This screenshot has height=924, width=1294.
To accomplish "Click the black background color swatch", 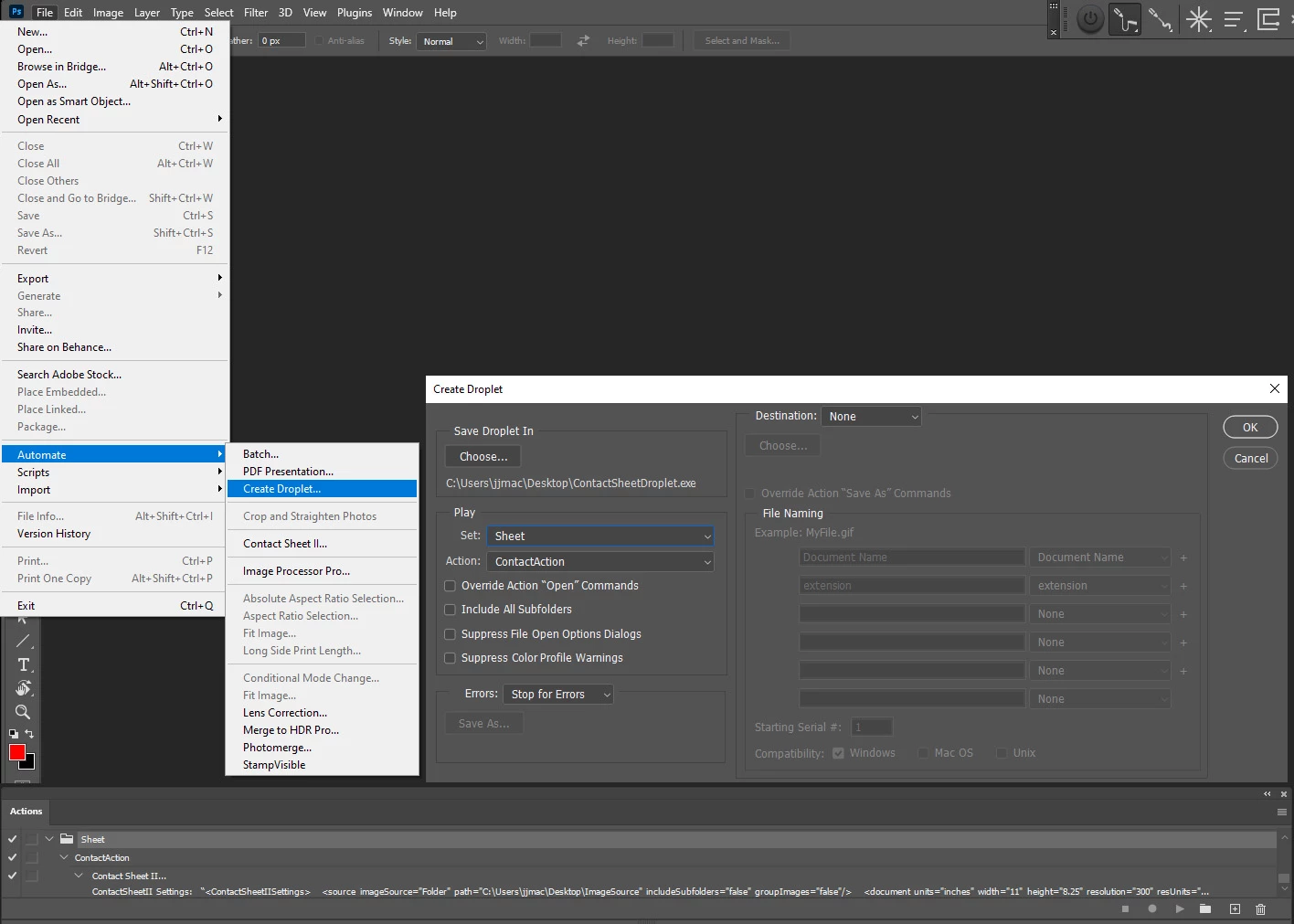I will (x=30, y=763).
